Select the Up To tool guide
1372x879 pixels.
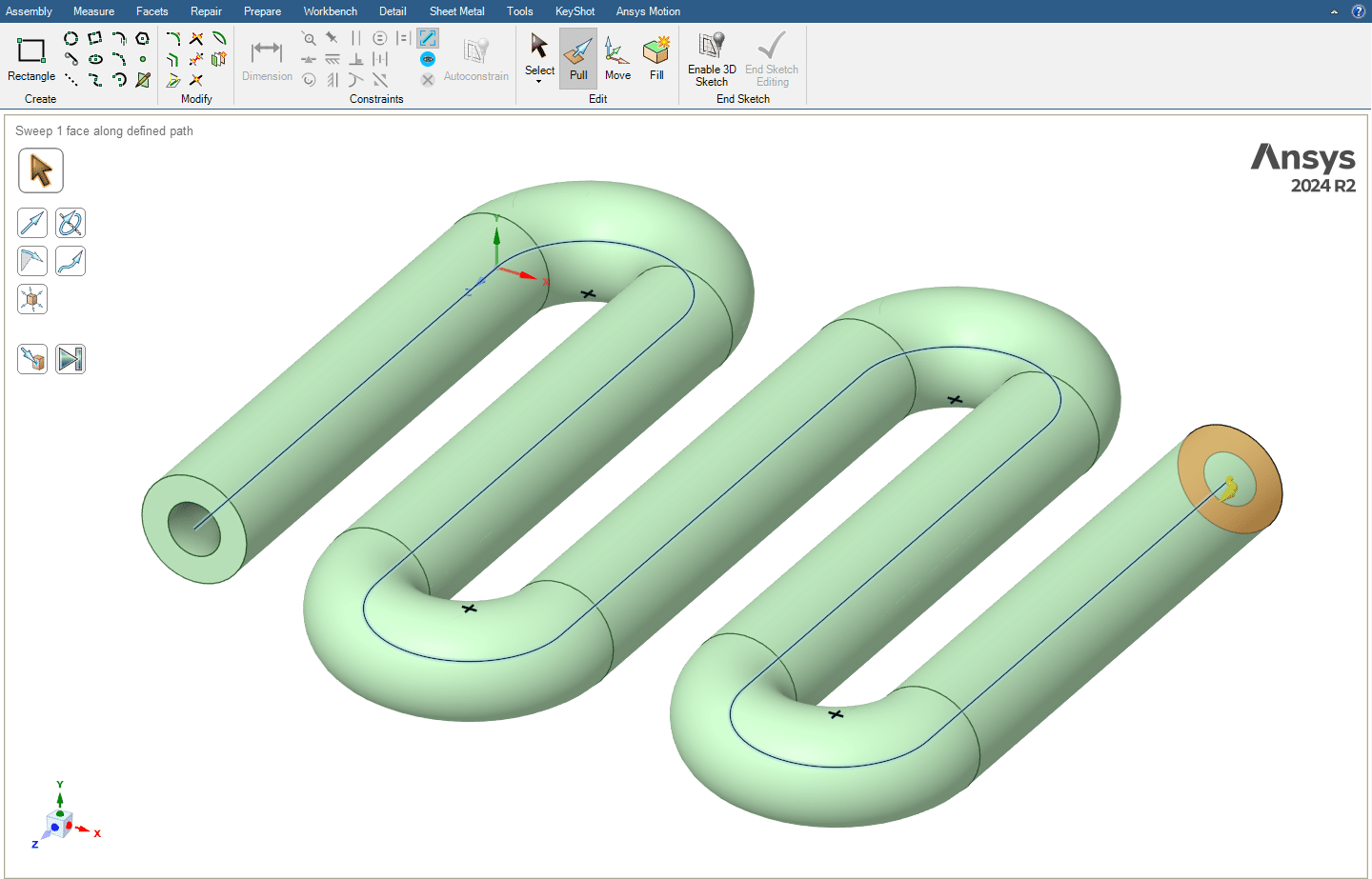(32, 359)
